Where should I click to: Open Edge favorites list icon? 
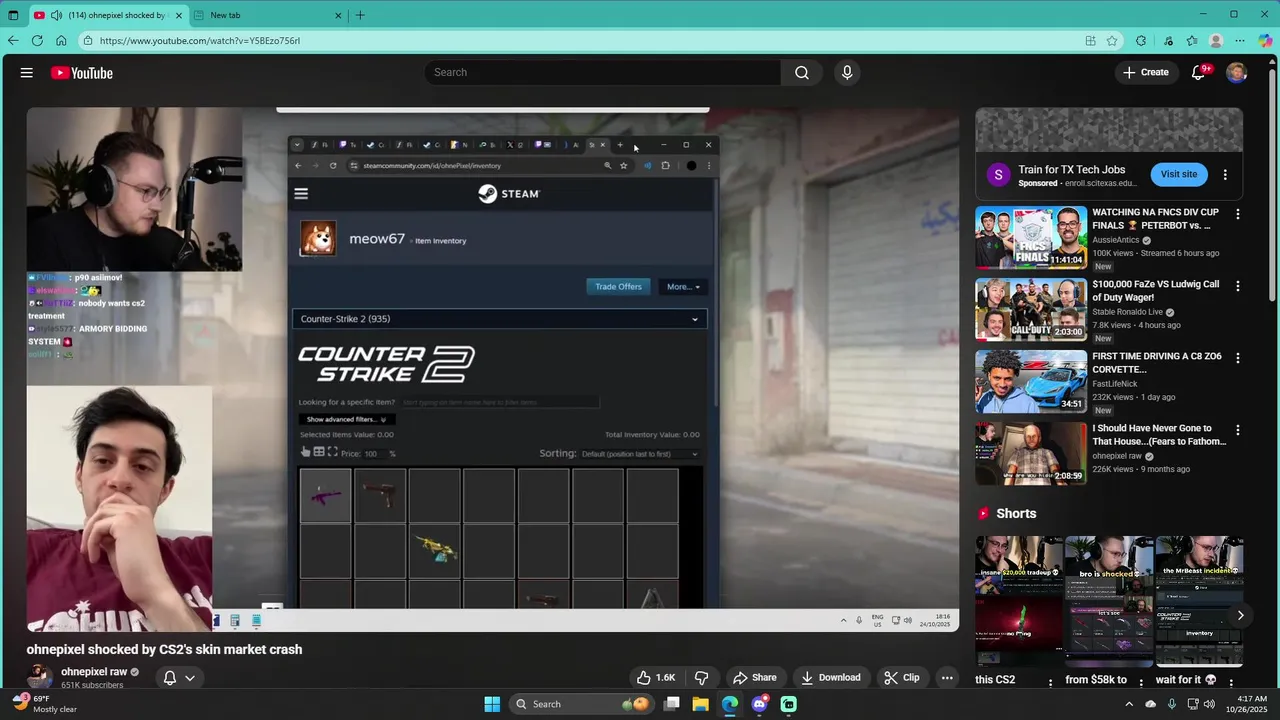1192,41
